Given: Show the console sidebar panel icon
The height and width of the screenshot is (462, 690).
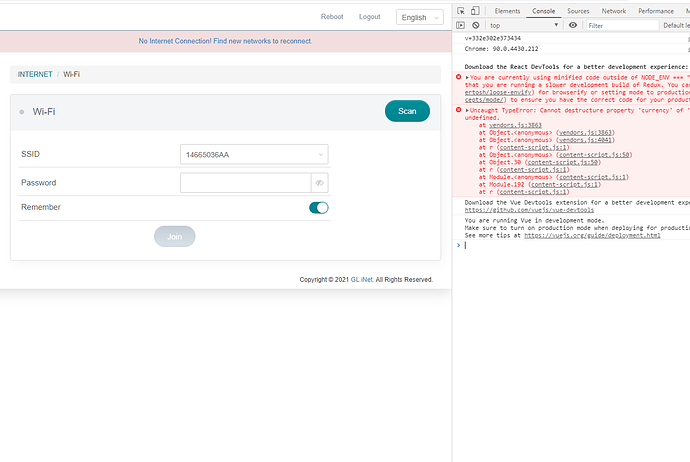Looking at the screenshot, I should coord(461,25).
